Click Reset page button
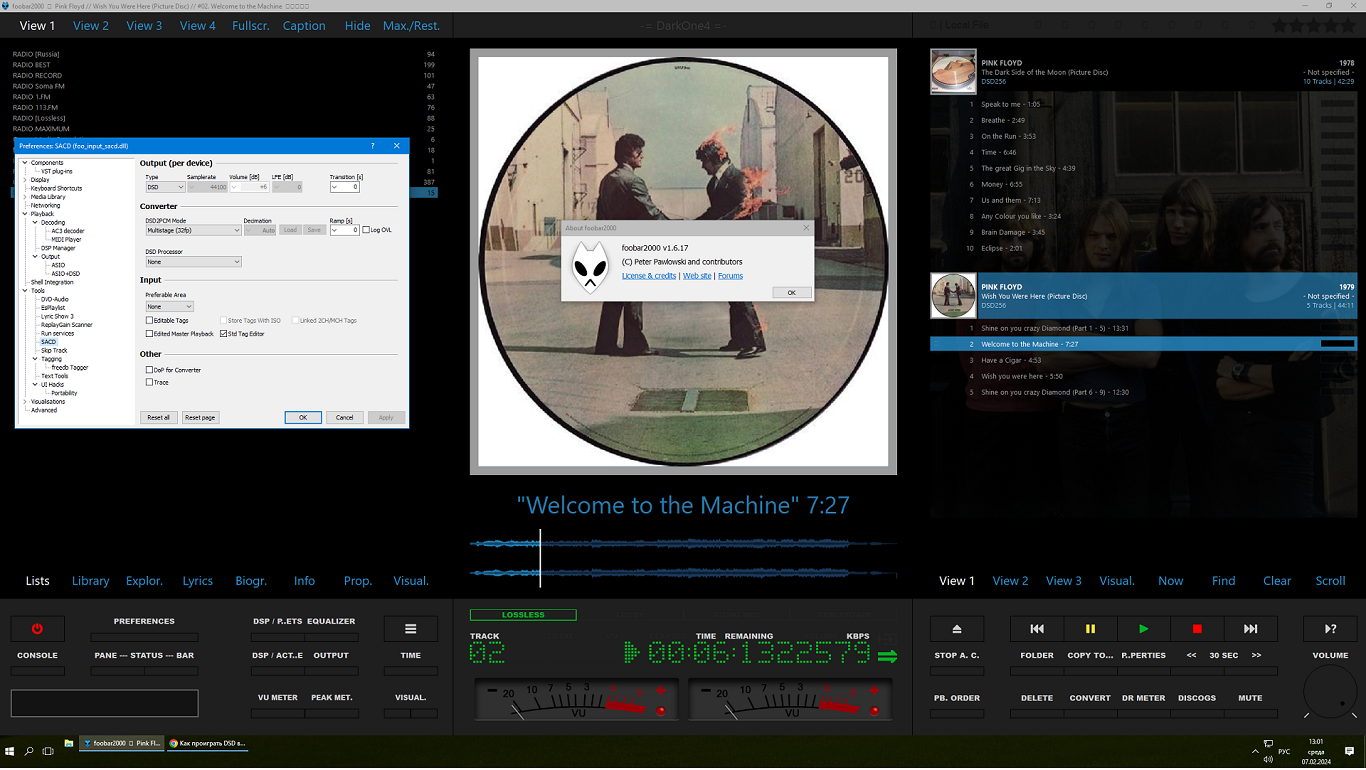1366x770 pixels. [200, 417]
